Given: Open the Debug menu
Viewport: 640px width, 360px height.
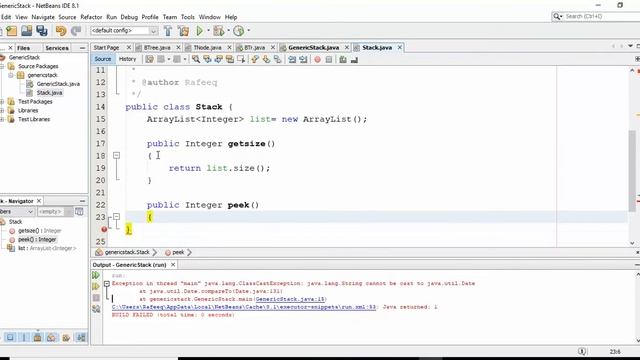Looking at the screenshot, I should coord(129,17).
